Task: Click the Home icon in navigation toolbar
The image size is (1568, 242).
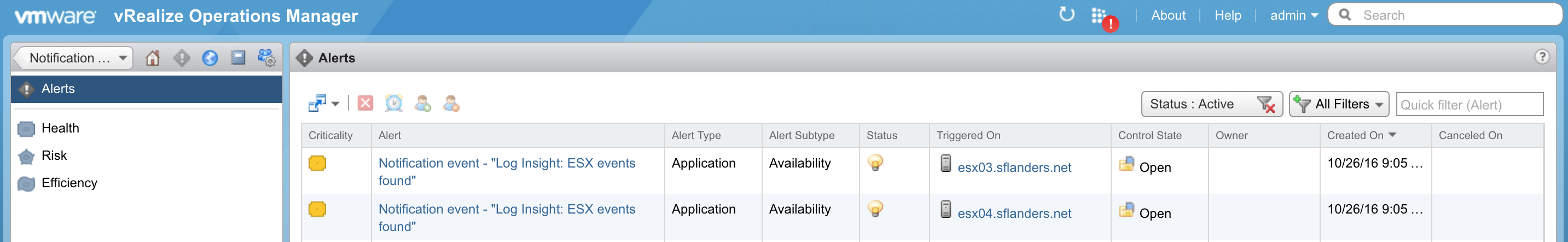Action: pyautogui.click(x=152, y=58)
